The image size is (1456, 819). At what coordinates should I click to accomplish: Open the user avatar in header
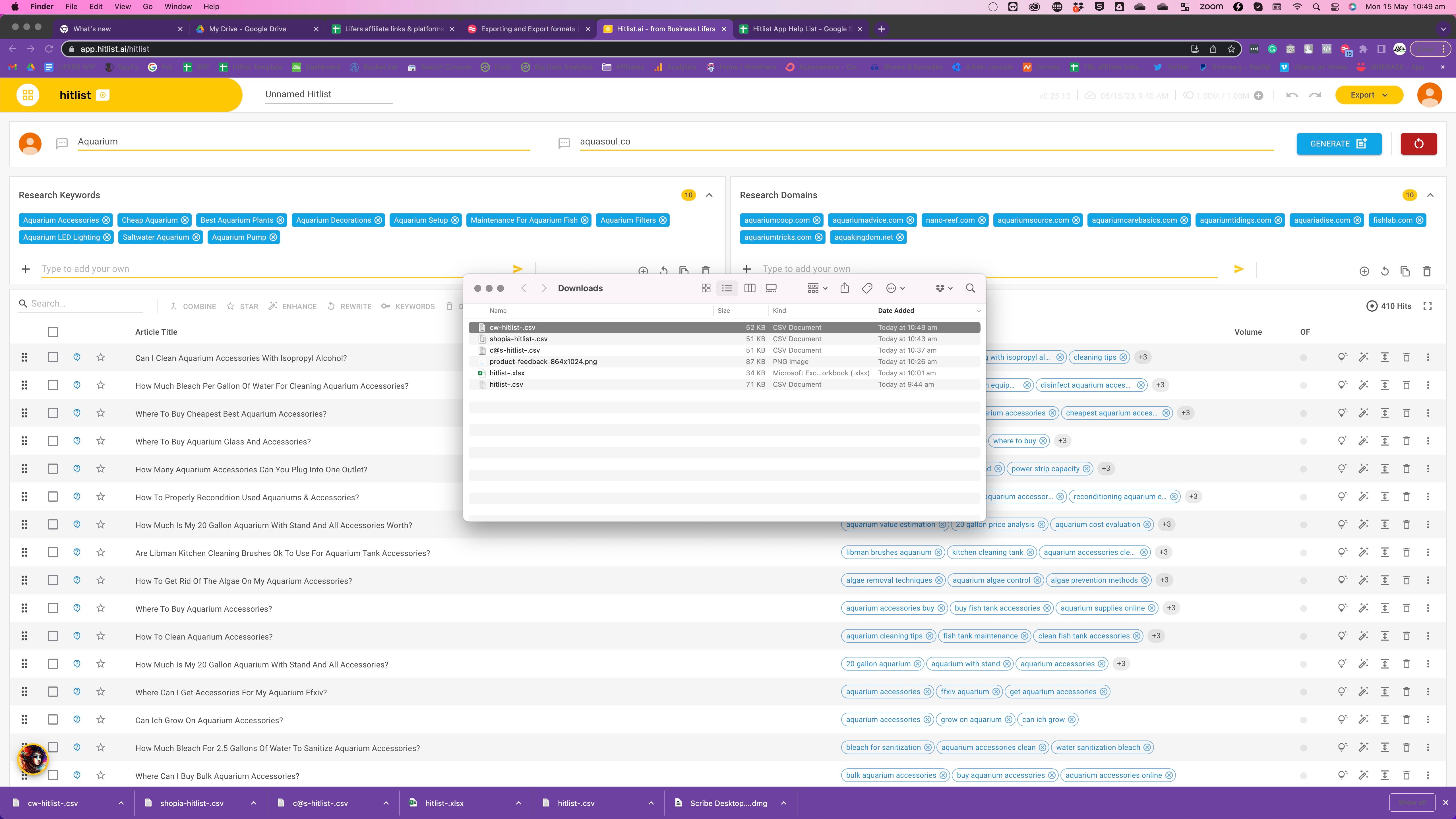coord(1430,95)
